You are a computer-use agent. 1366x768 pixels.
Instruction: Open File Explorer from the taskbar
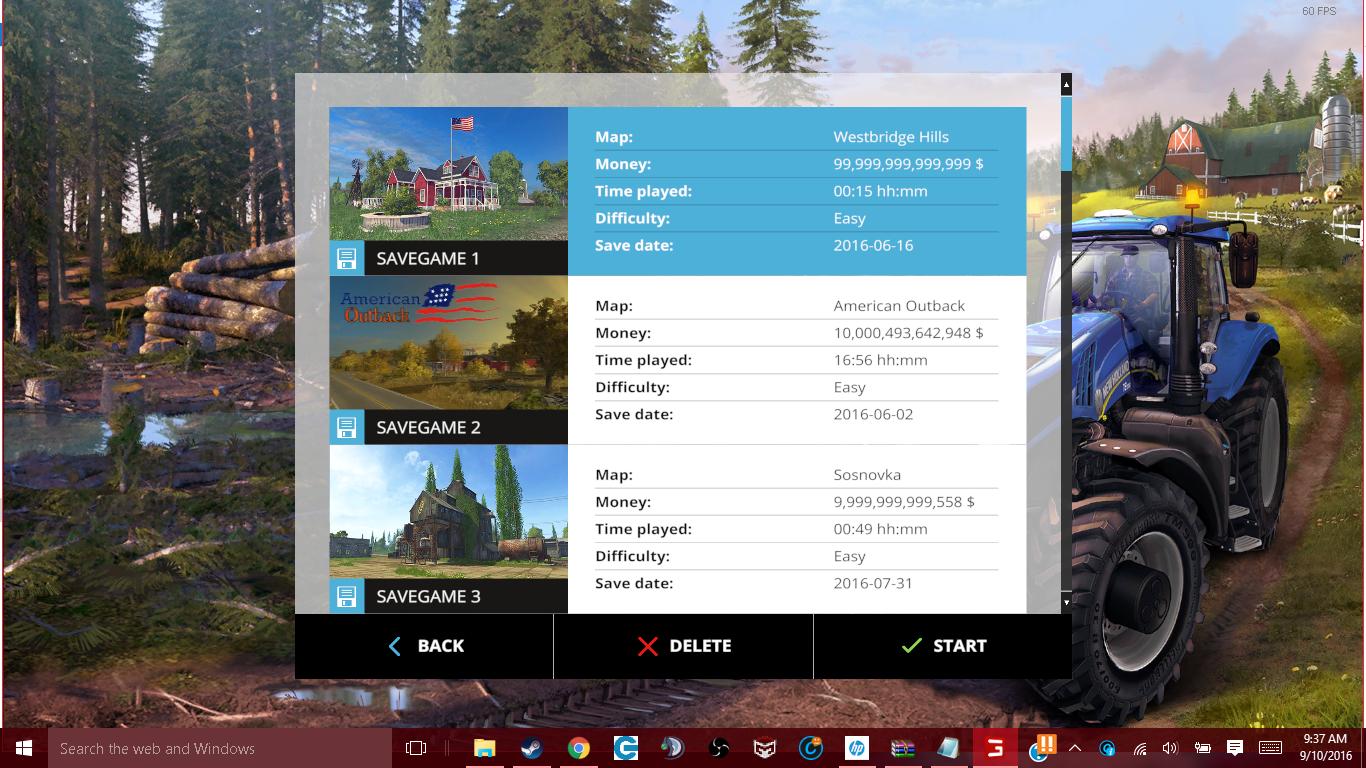tap(484, 748)
